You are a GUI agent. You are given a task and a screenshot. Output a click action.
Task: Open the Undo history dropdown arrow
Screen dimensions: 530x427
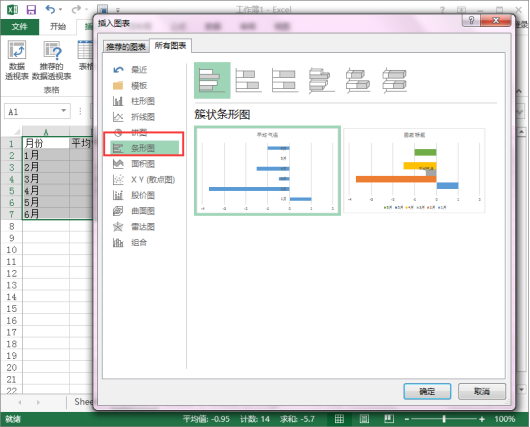[61, 9]
